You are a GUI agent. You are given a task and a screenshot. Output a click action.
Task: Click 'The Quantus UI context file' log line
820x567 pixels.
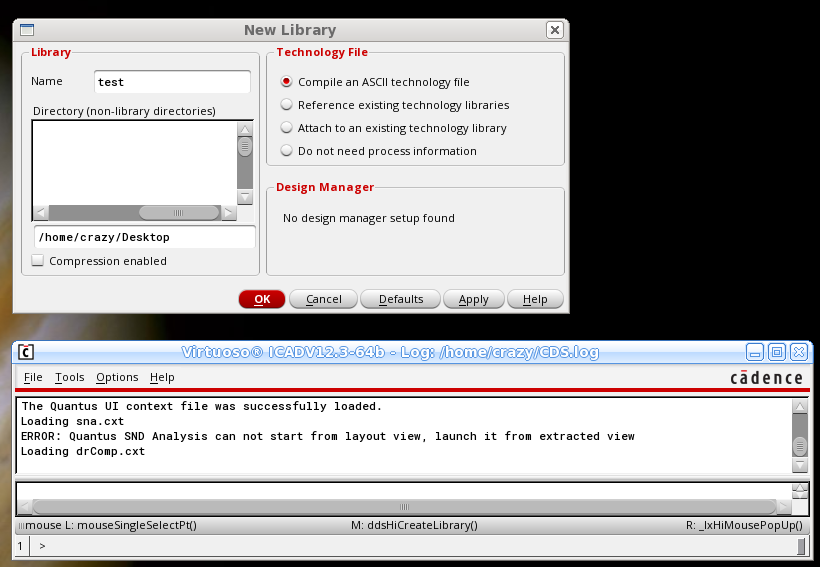201,406
